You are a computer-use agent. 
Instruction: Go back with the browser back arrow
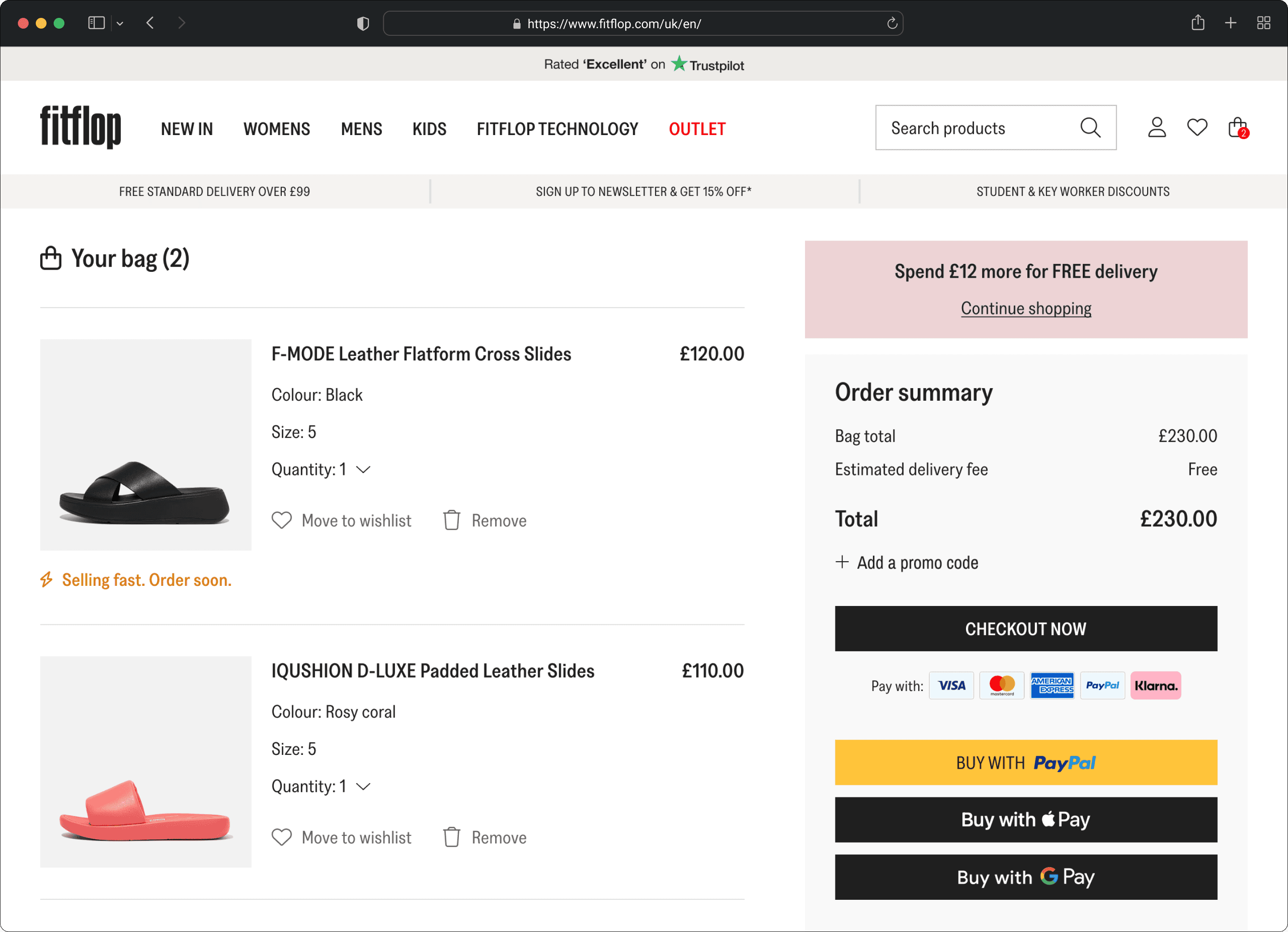150,23
